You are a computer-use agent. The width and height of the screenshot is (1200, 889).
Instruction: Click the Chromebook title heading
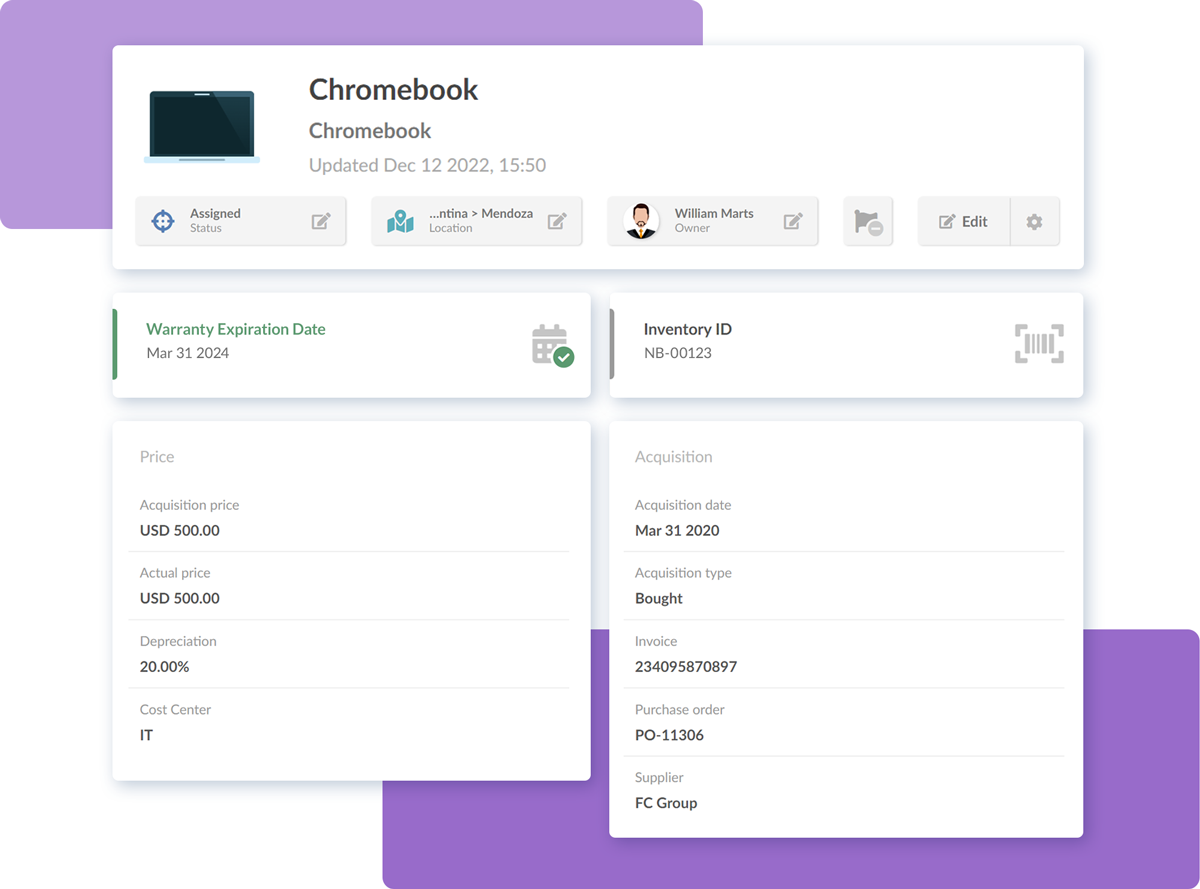pos(393,90)
